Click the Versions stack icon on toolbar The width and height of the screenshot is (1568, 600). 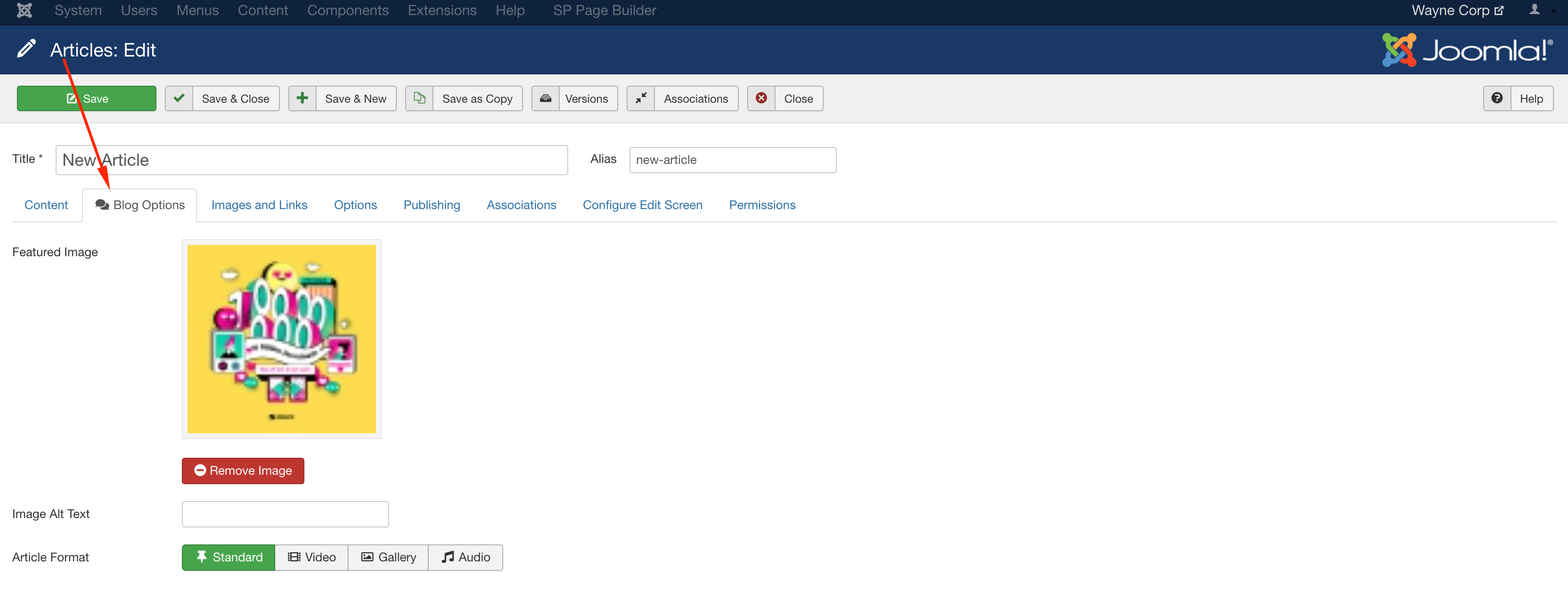click(546, 98)
